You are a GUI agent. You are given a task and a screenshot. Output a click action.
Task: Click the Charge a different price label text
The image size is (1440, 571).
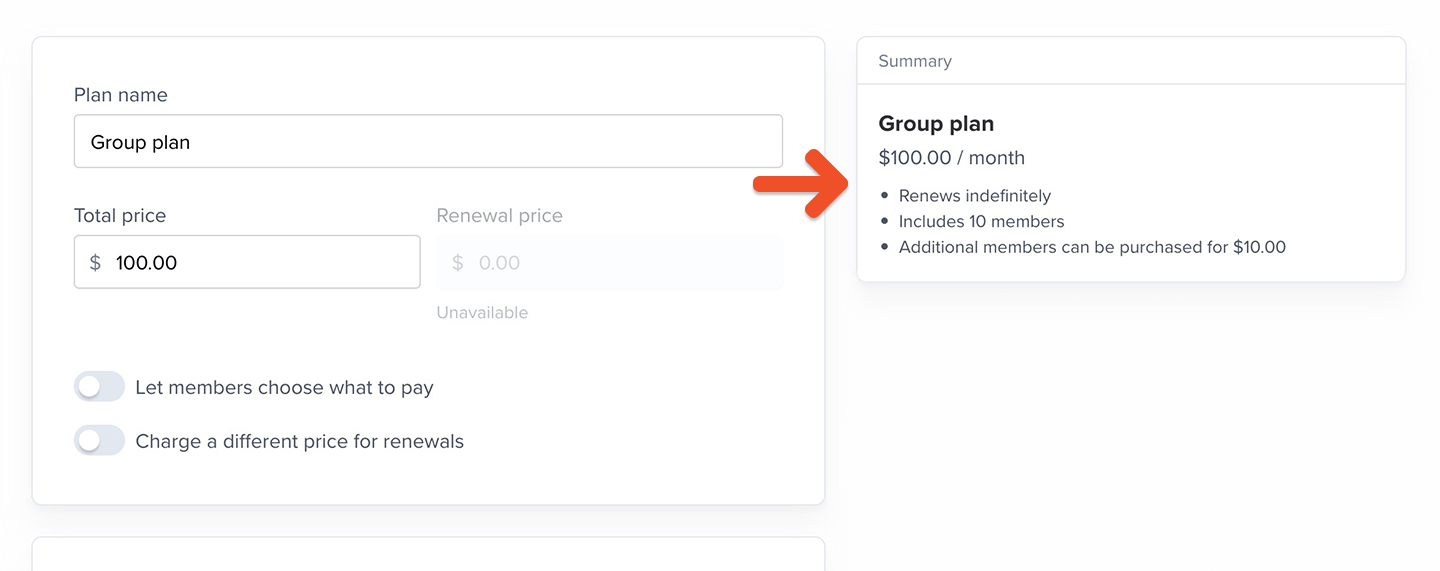pos(299,442)
